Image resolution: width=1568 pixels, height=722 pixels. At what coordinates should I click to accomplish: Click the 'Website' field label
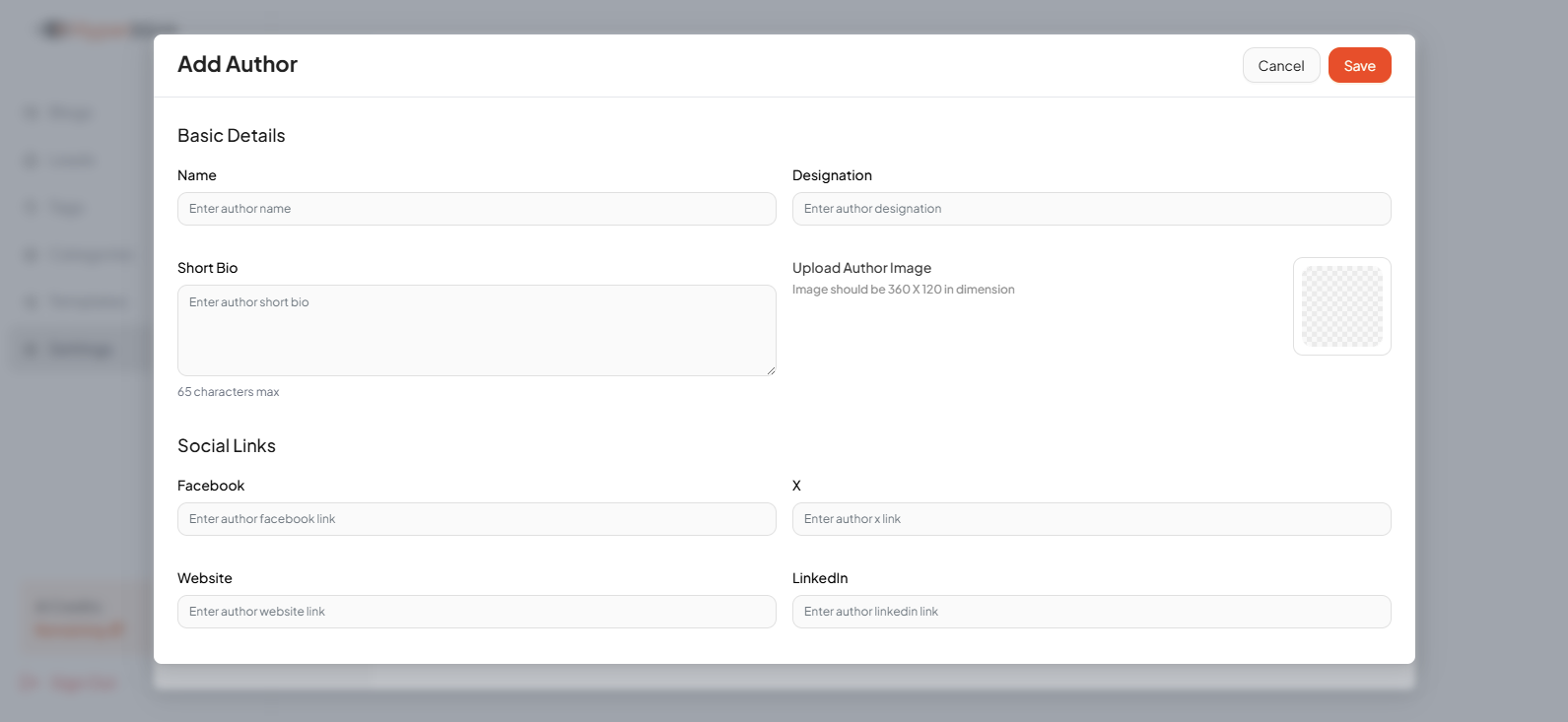(205, 578)
